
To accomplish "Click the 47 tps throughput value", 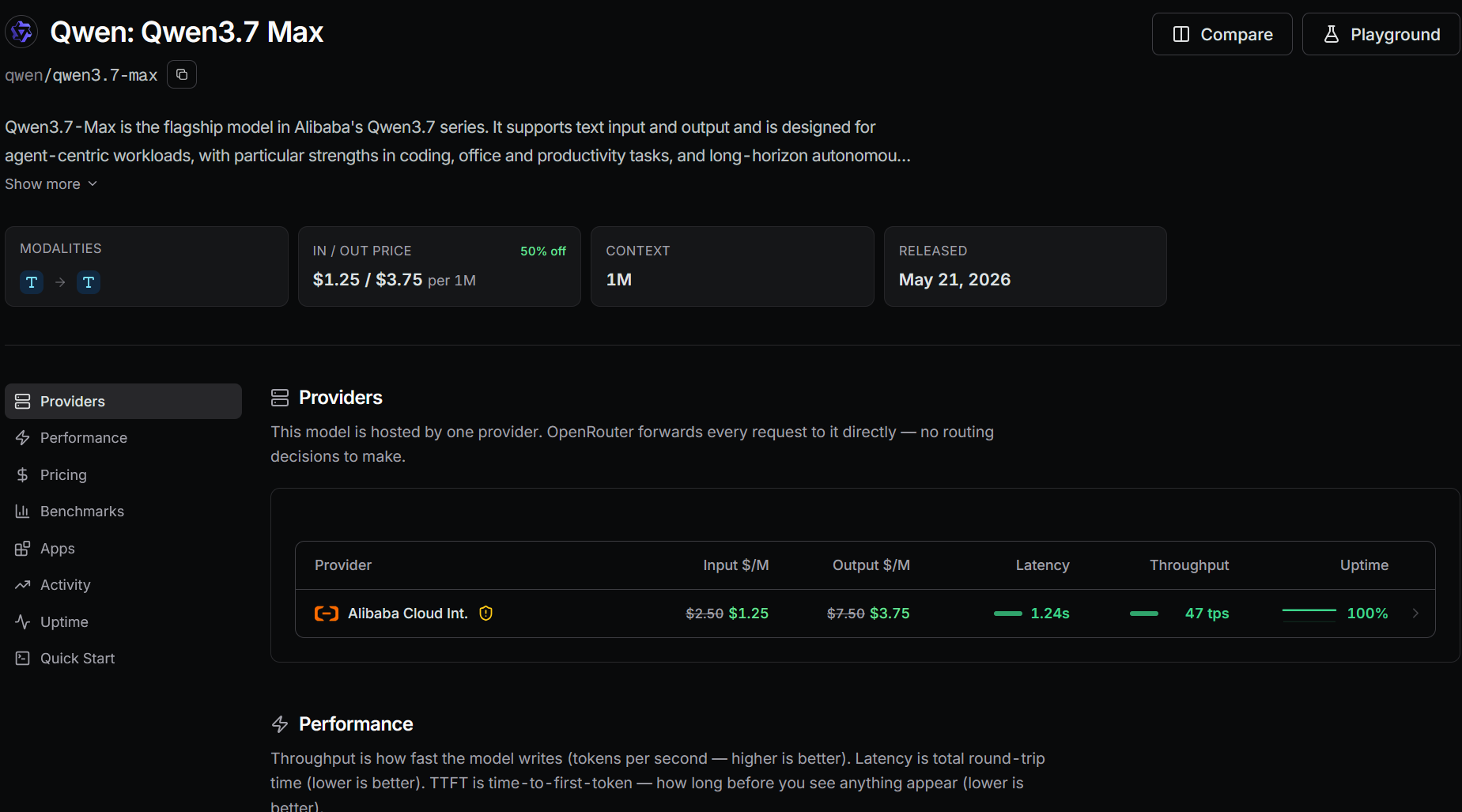I will click(1207, 614).
